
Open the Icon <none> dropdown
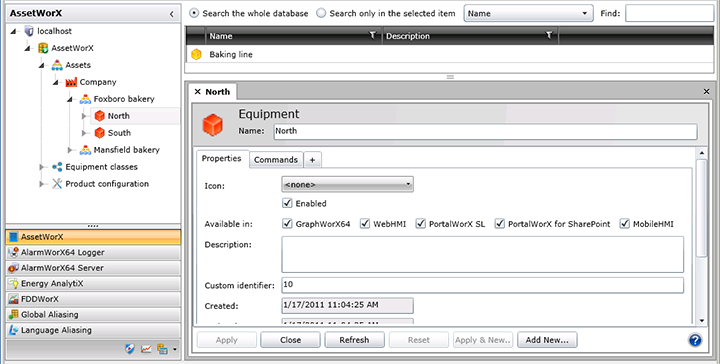pos(347,184)
